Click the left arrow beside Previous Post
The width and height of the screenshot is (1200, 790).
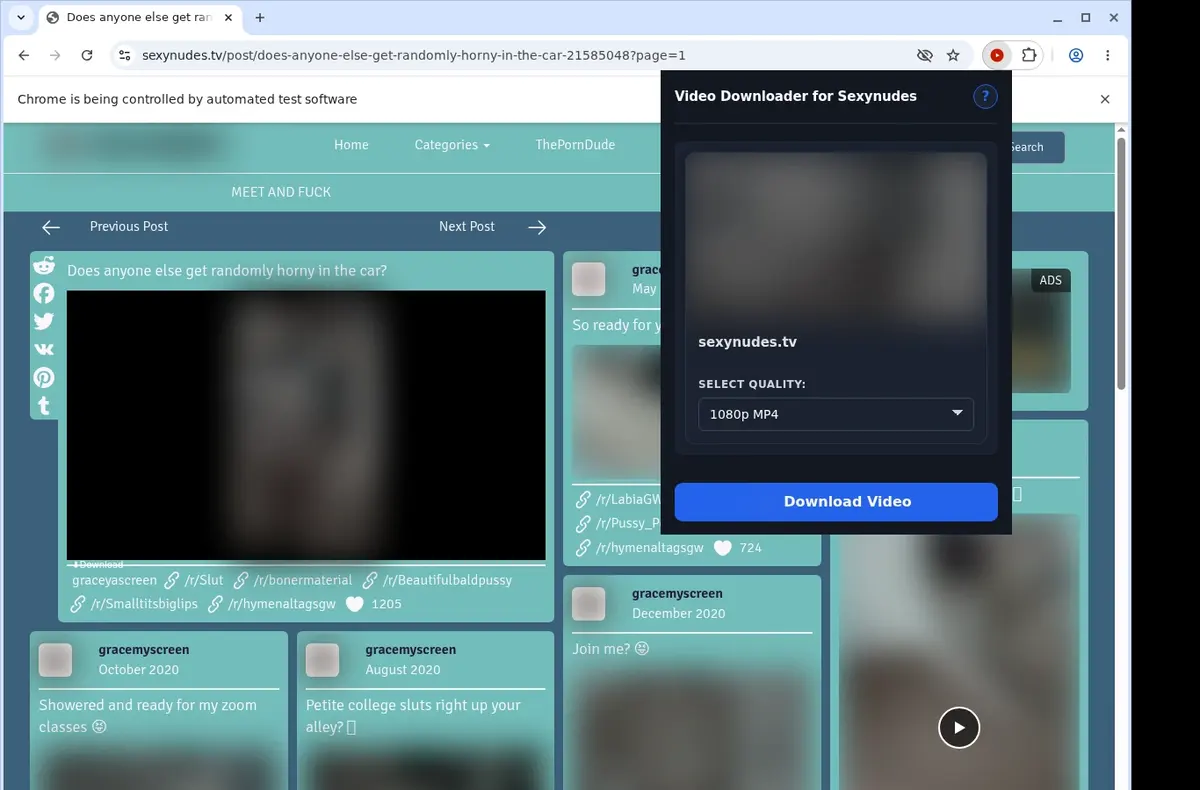coord(51,227)
